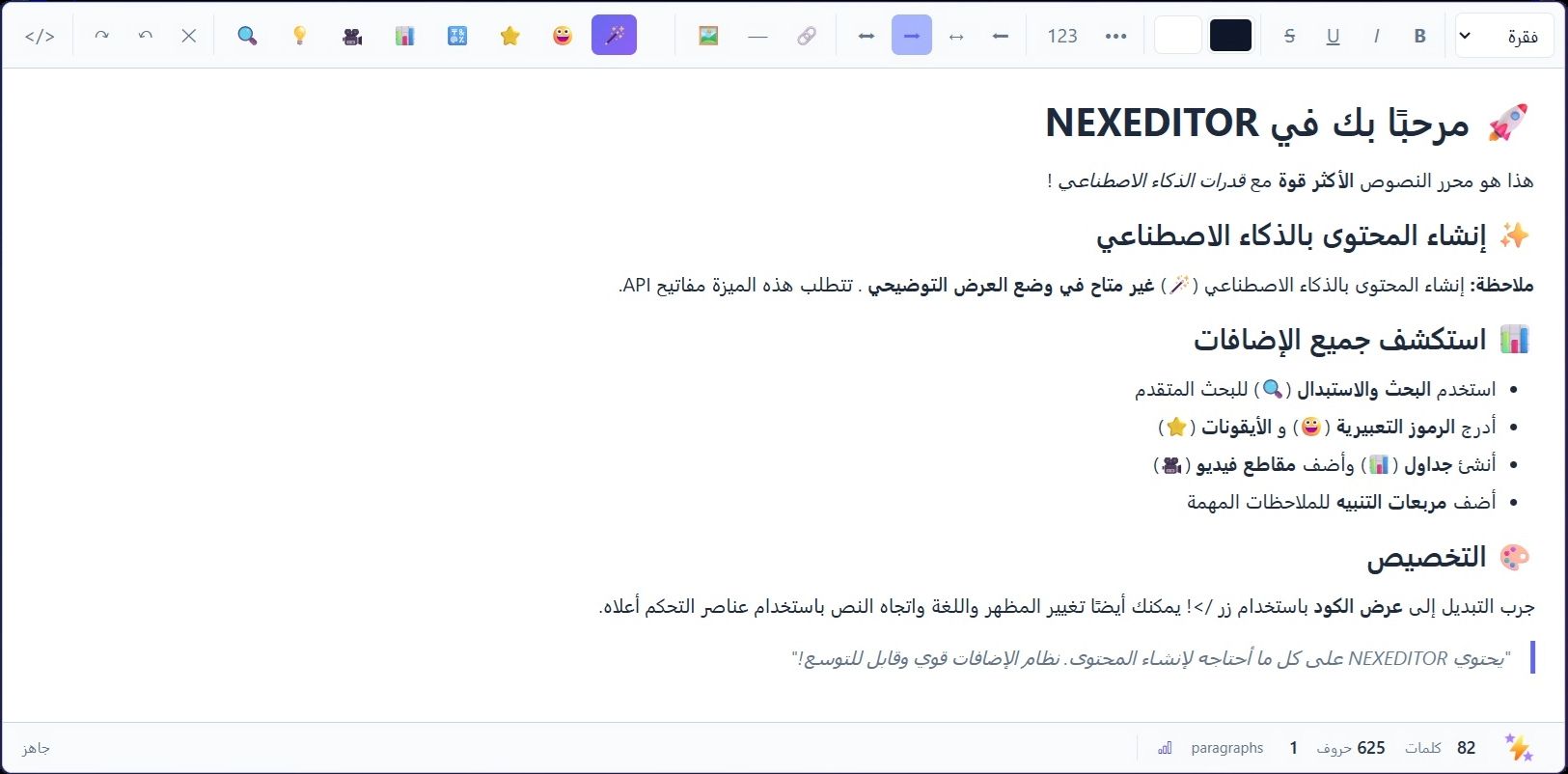
Task: Click the list item about جداول ومقاطع فيديو
Action: (x=1325, y=464)
